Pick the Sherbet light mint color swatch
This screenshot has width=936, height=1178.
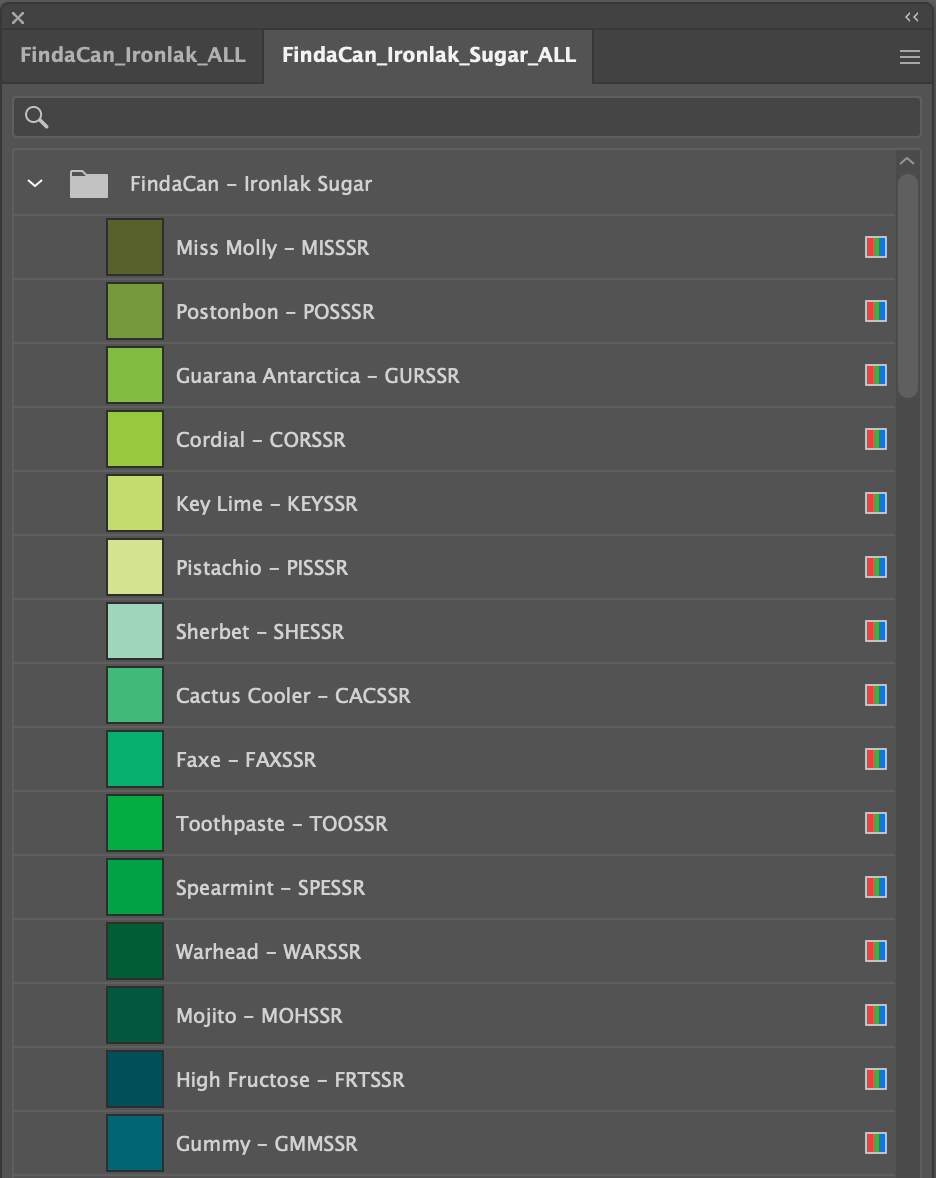click(135, 631)
